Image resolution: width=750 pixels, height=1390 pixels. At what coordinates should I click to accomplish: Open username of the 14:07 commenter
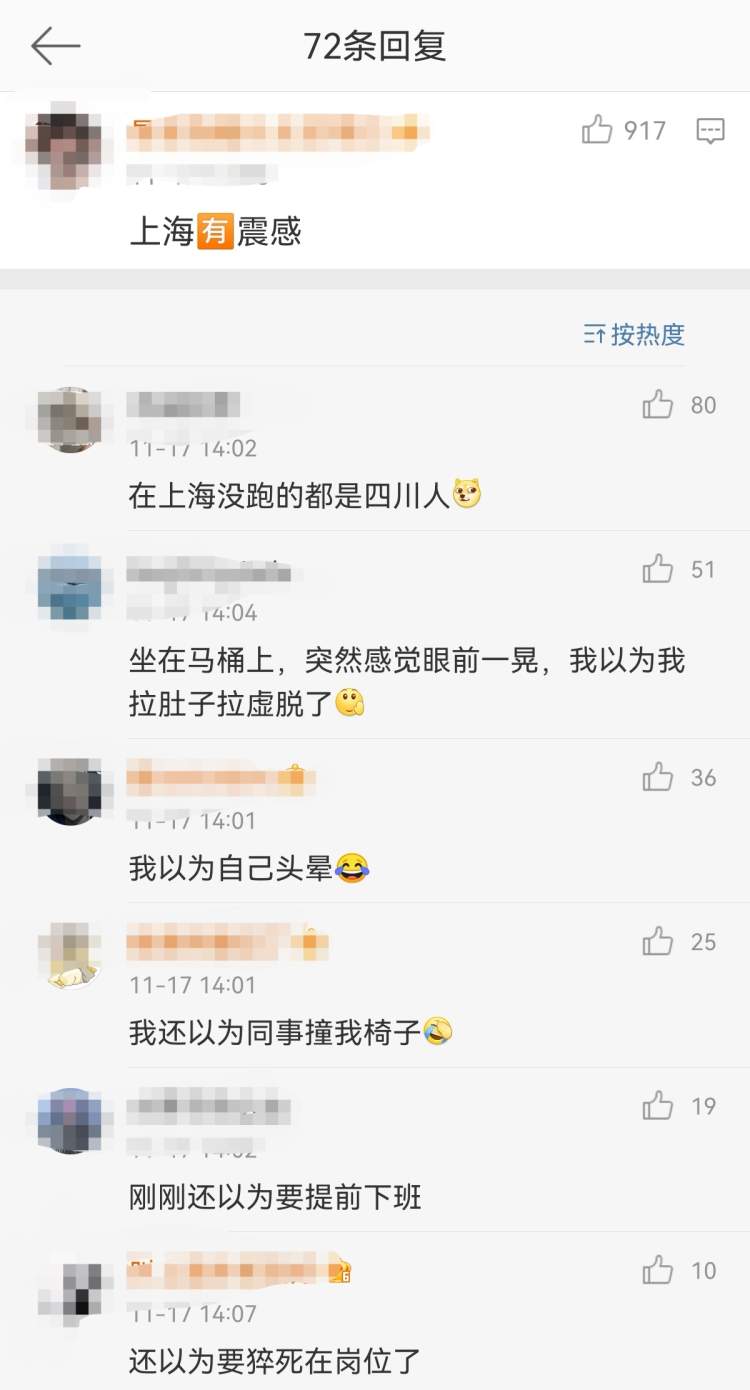tap(239, 1269)
